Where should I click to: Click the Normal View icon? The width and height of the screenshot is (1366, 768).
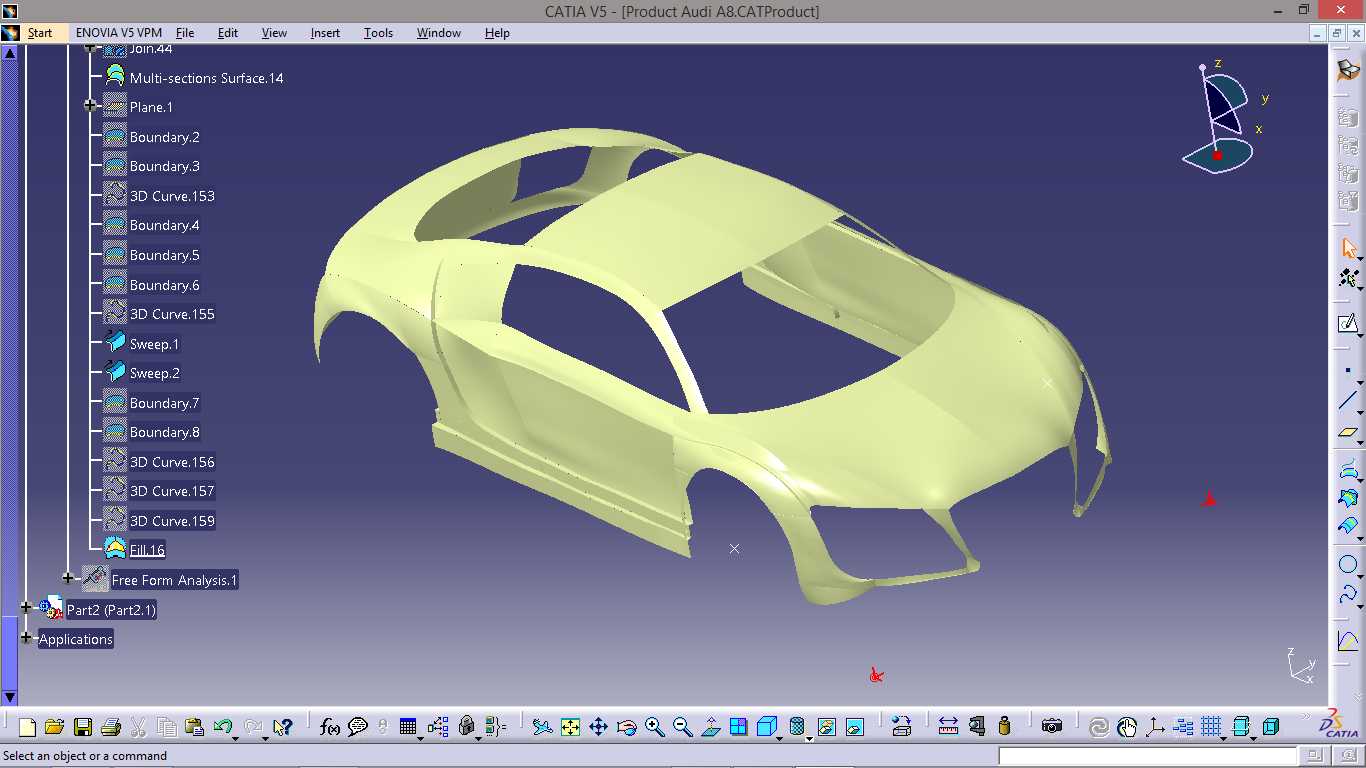[710, 727]
